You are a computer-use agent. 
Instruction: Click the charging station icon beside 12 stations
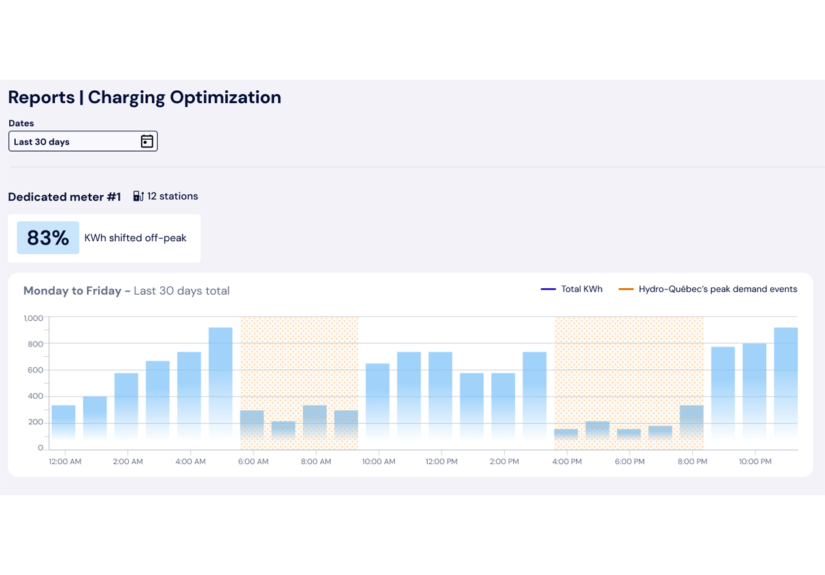pos(138,196)
